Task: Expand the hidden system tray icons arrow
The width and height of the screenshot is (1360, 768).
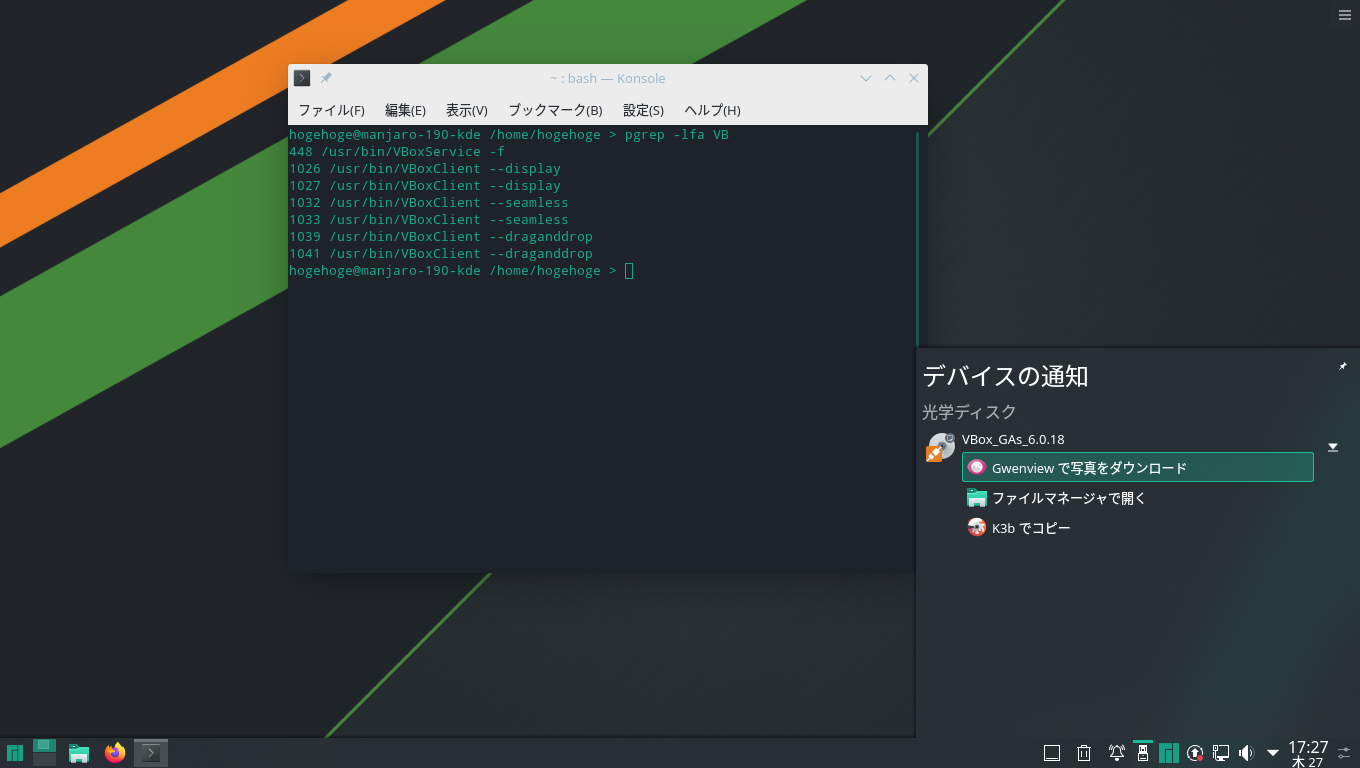Action: 1272,752
